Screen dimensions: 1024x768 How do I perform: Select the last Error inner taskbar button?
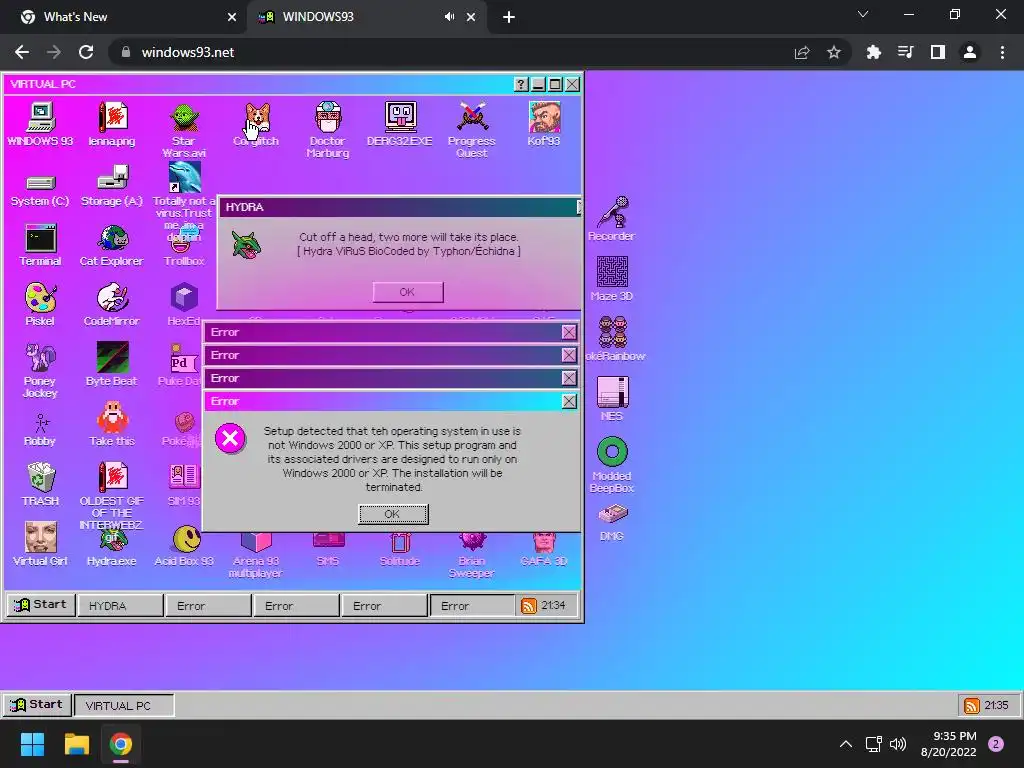click(472, 605)
